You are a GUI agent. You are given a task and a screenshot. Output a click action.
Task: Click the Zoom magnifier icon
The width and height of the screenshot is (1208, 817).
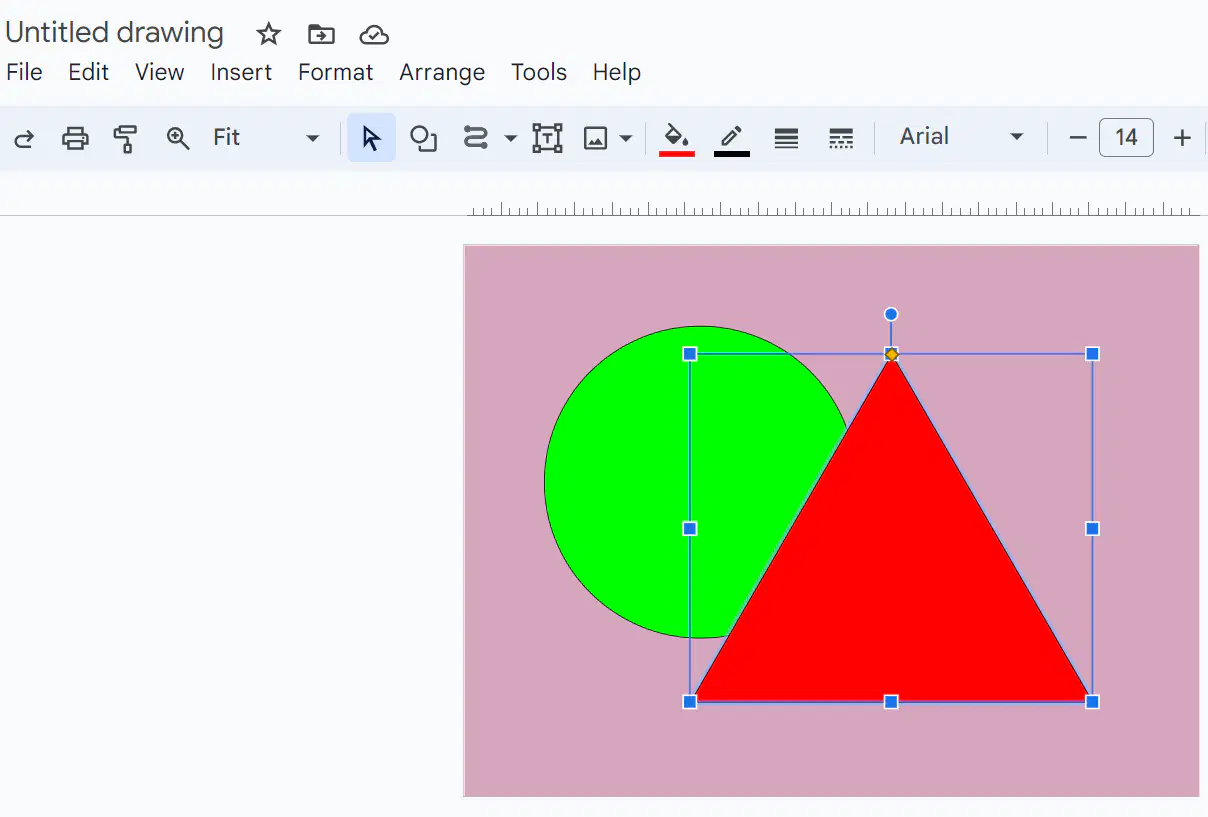tap(178, 138)
